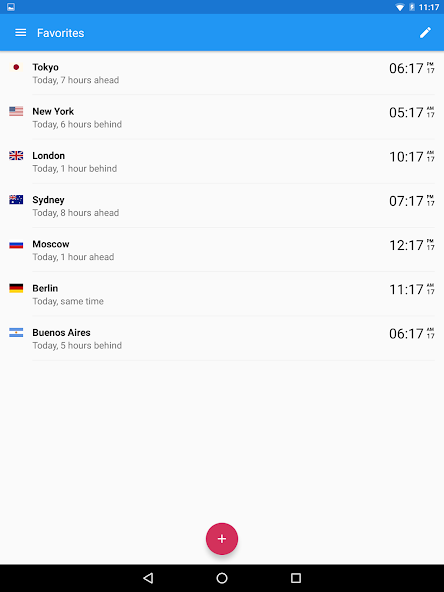The height and width of the screenshot is (592, 444).
Task: Tap the red plus add-city button
Action: click(x=222, y=538)
